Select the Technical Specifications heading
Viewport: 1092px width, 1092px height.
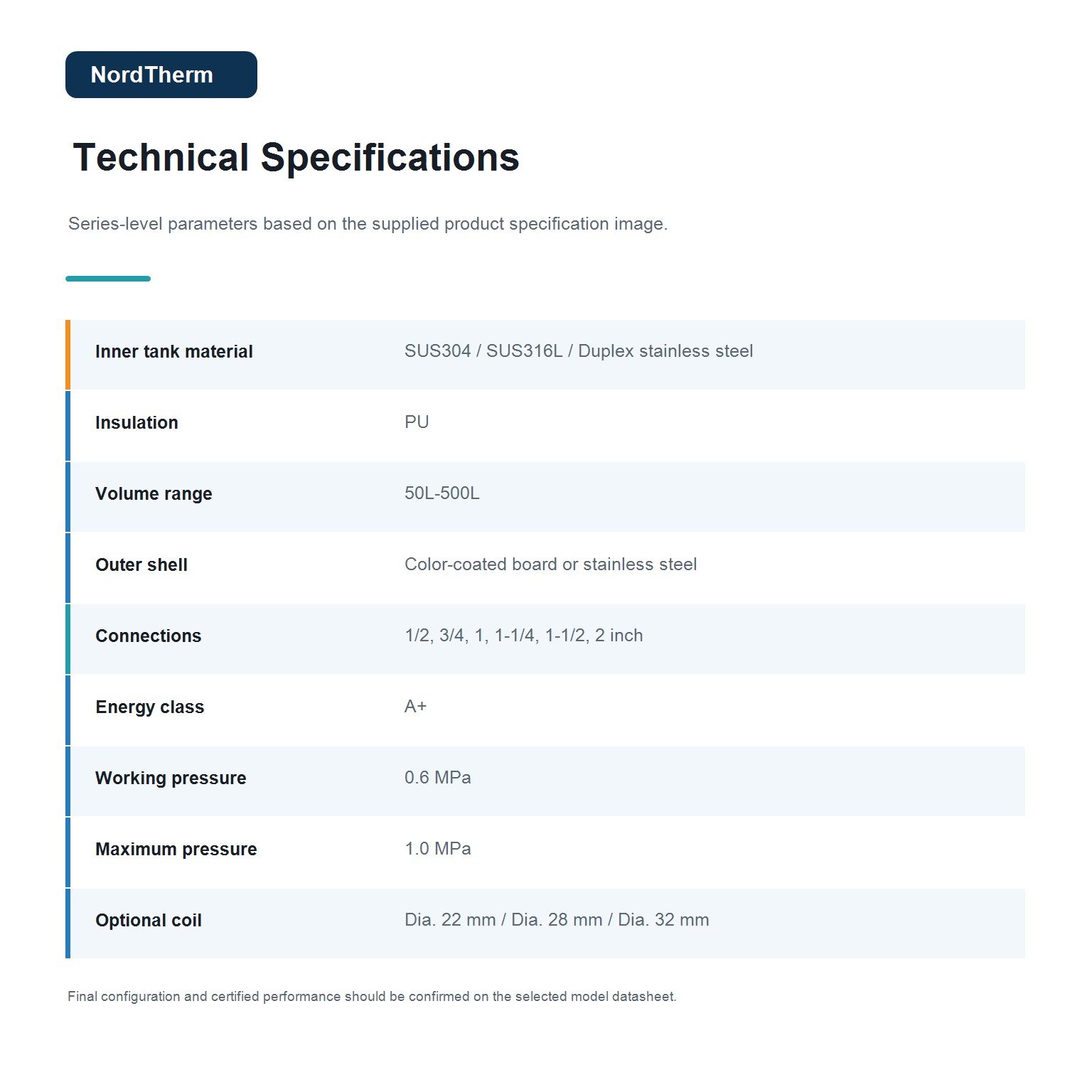(x=296, y=157)
